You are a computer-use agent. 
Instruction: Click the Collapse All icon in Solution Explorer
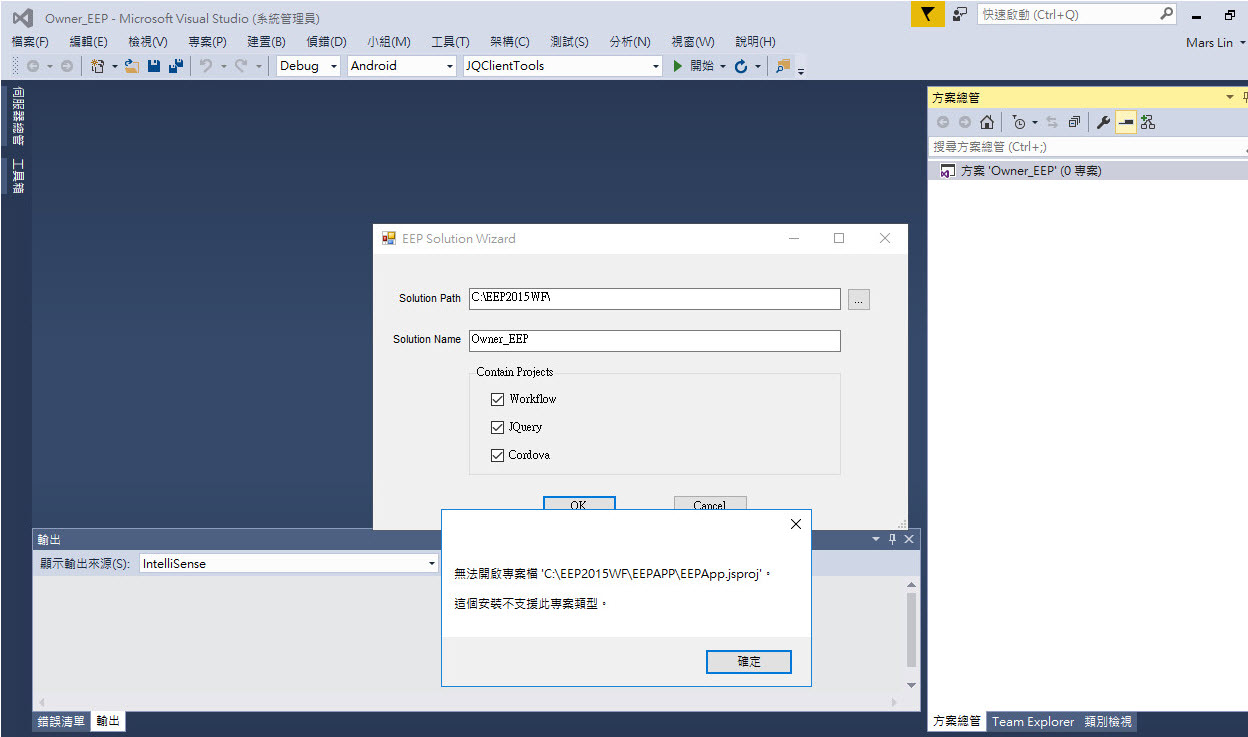tap(1074, 122)
